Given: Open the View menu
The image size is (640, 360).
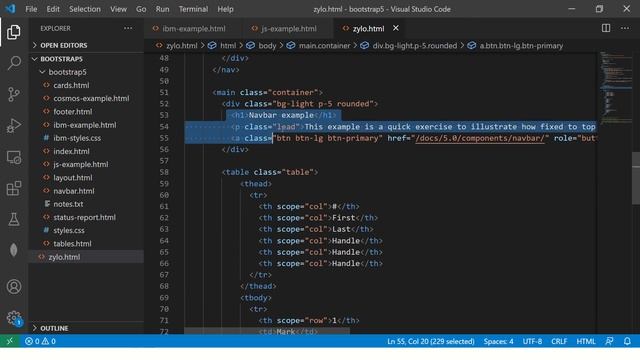Looking at the screenshot, I should [118, 9].
